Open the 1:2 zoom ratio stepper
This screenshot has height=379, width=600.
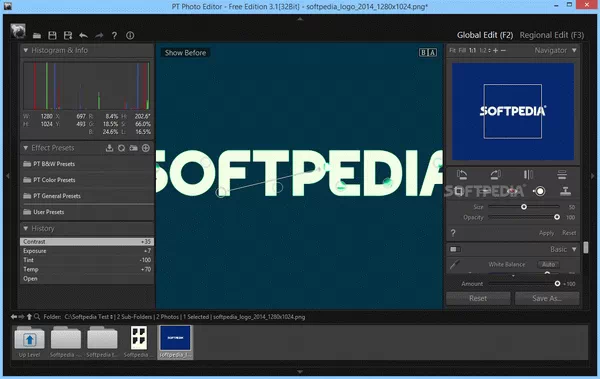click(489, 51)
